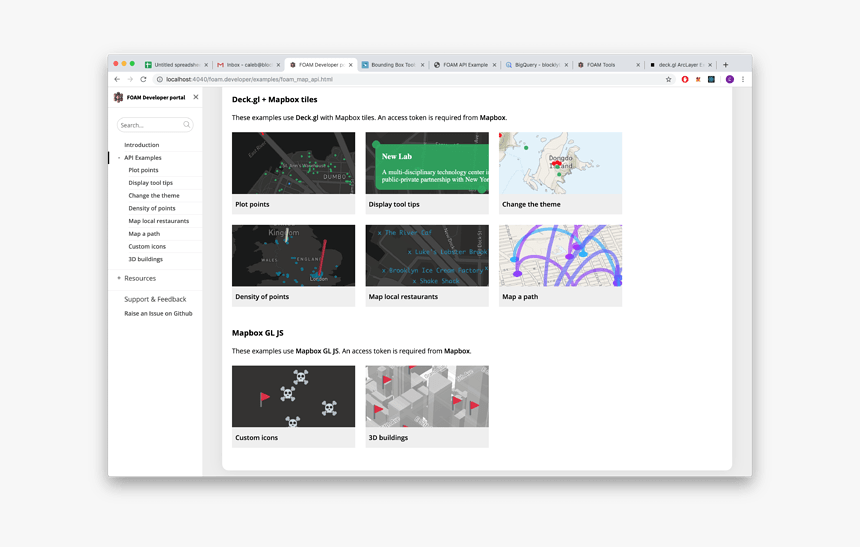
Task: Open Raise an Issue on Github link
Action: (x=158, y=313)
